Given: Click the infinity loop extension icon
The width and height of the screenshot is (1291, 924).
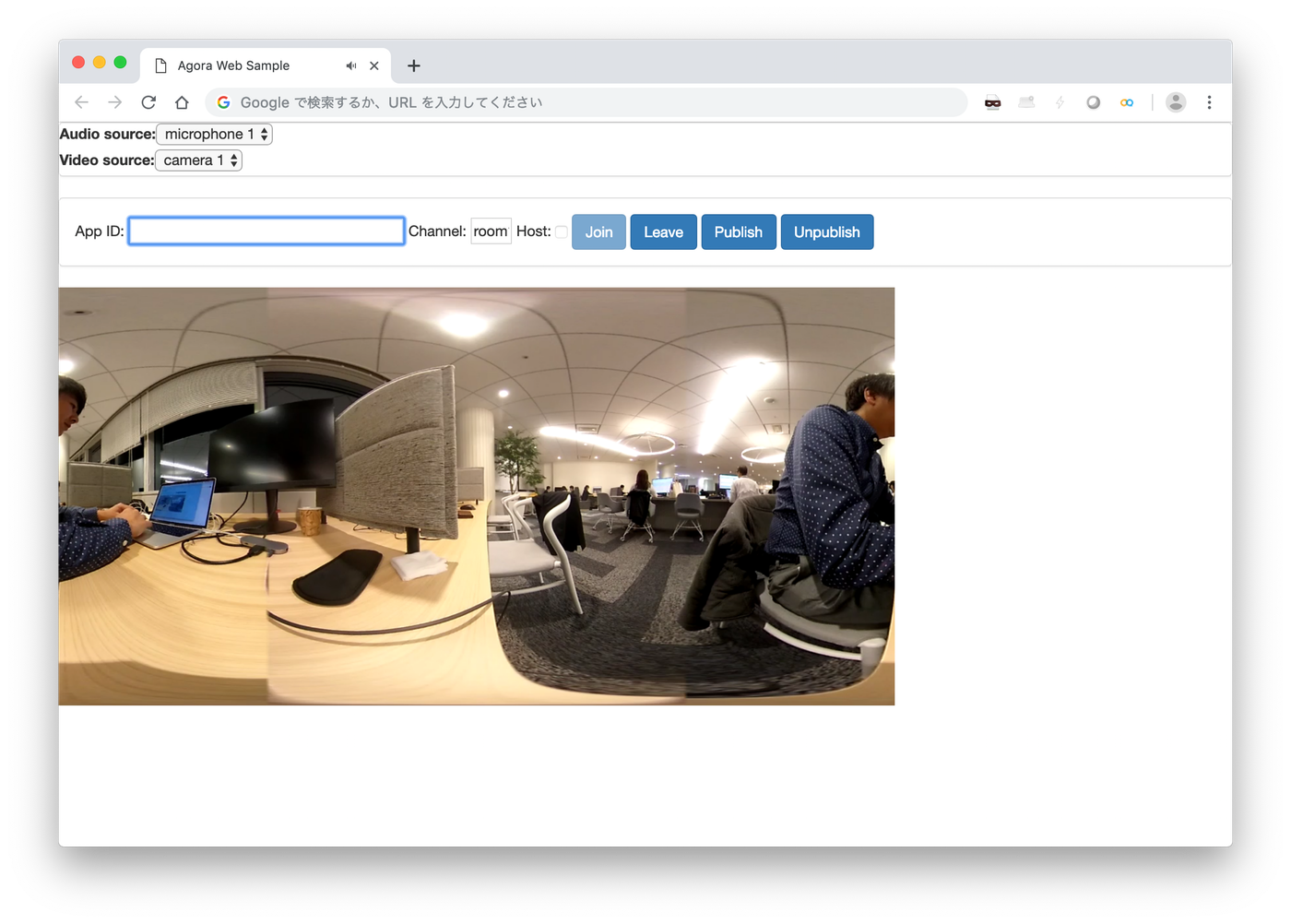Looking at the screenshot, I should [x=1127, y=102].
